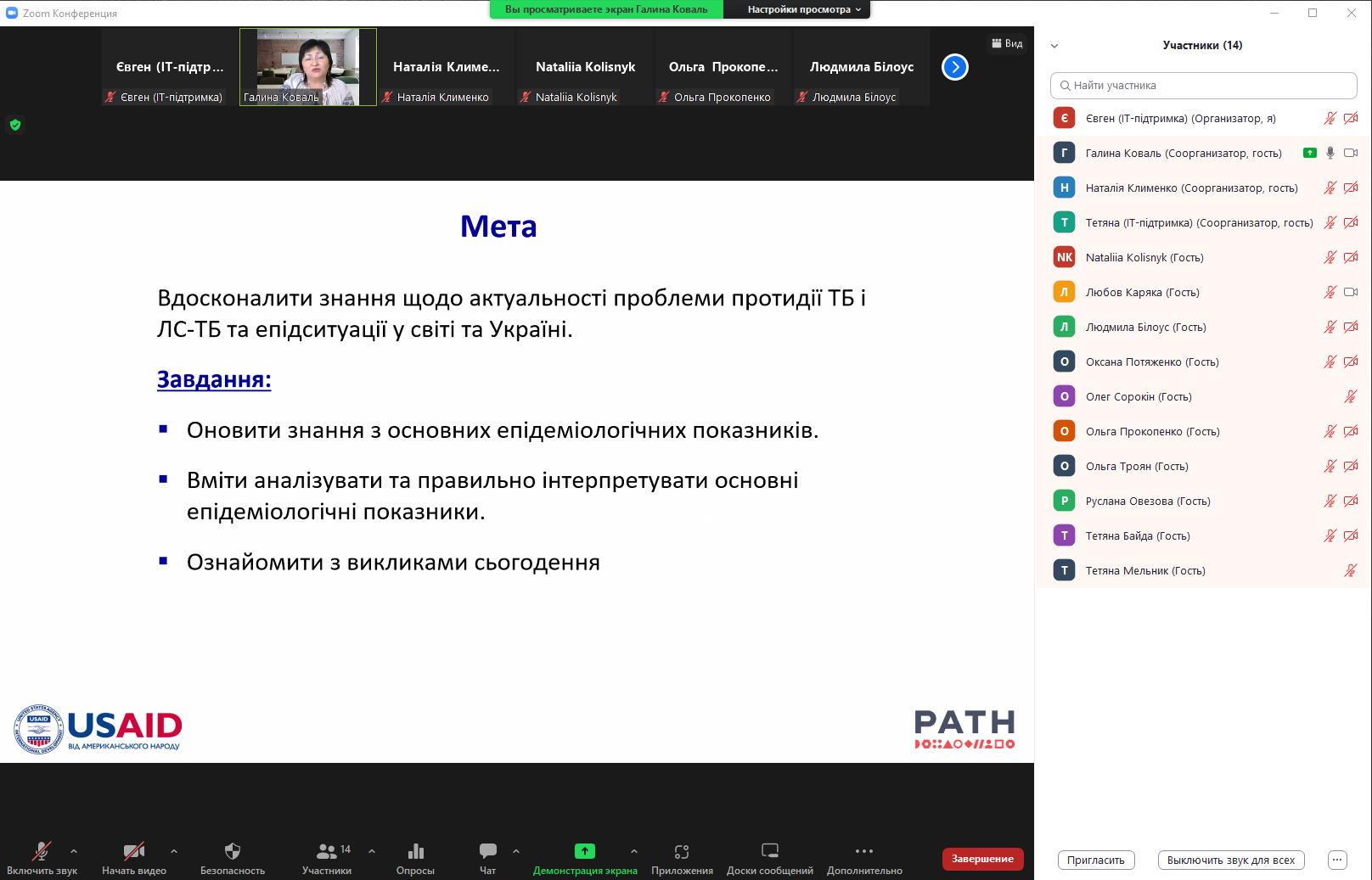Image resolution: width=1372 pixels, height=880 pixels.
Task: Open the Chat (Чат) bubble icon
Action: [487, 851]
